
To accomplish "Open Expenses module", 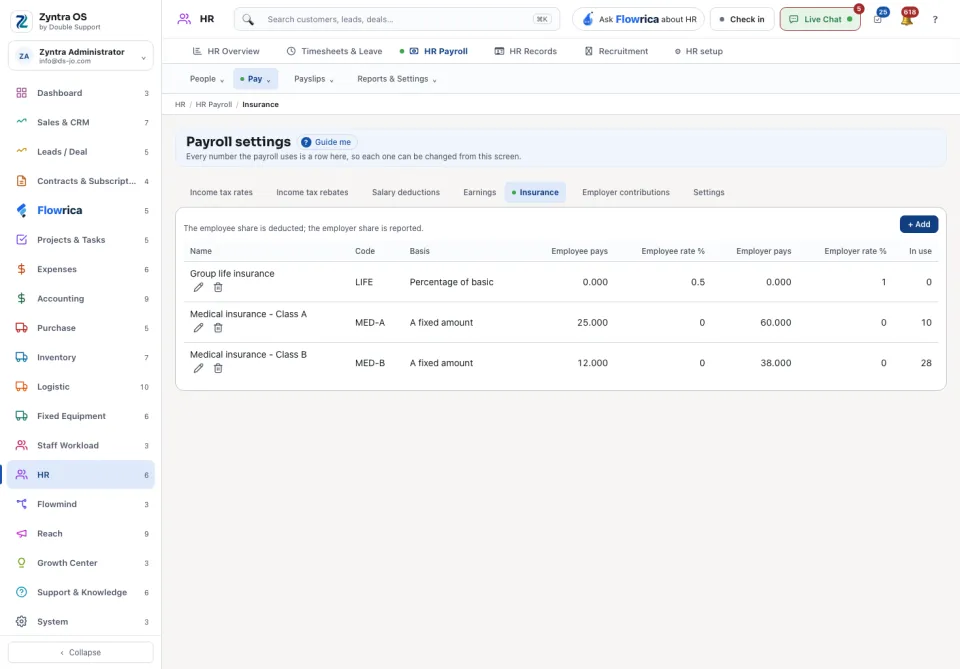I will coord(81,269).
